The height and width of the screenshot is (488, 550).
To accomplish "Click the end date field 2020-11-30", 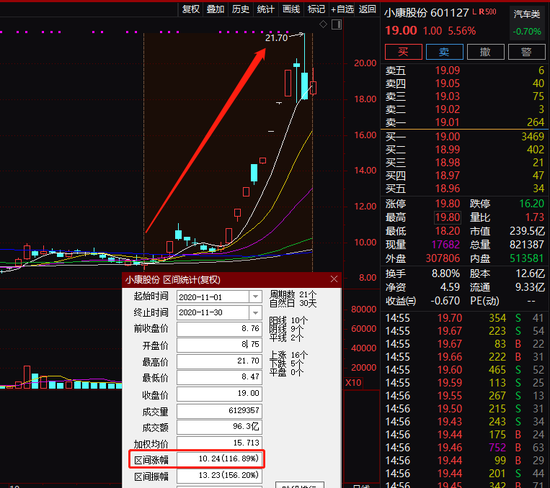I will coord(213,312).
